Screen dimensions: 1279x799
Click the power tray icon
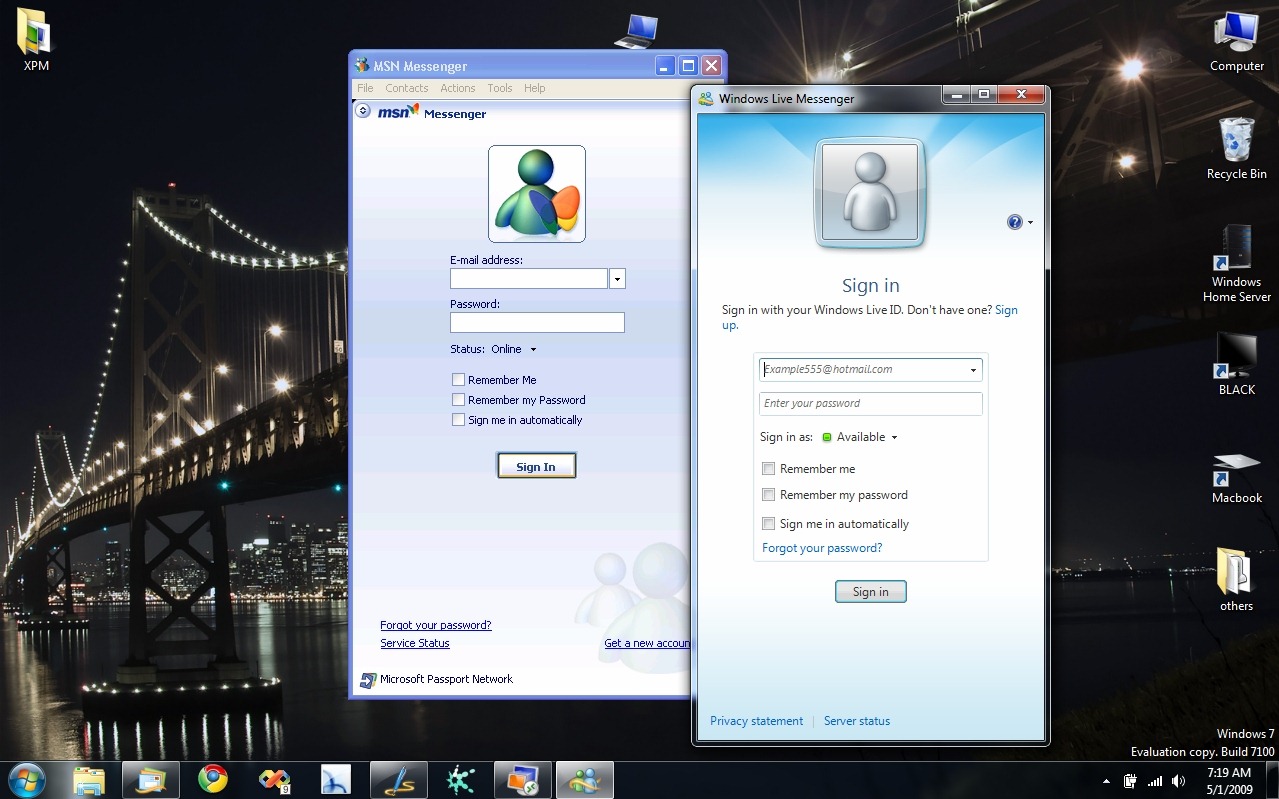1131,781
